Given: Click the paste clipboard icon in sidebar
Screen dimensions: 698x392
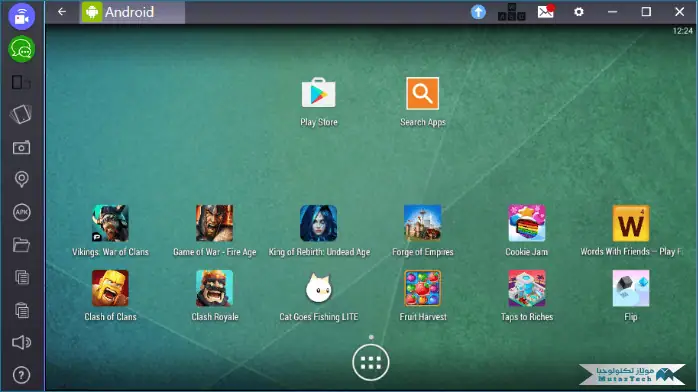Looking at the screenshot, I should click(21, 310).
